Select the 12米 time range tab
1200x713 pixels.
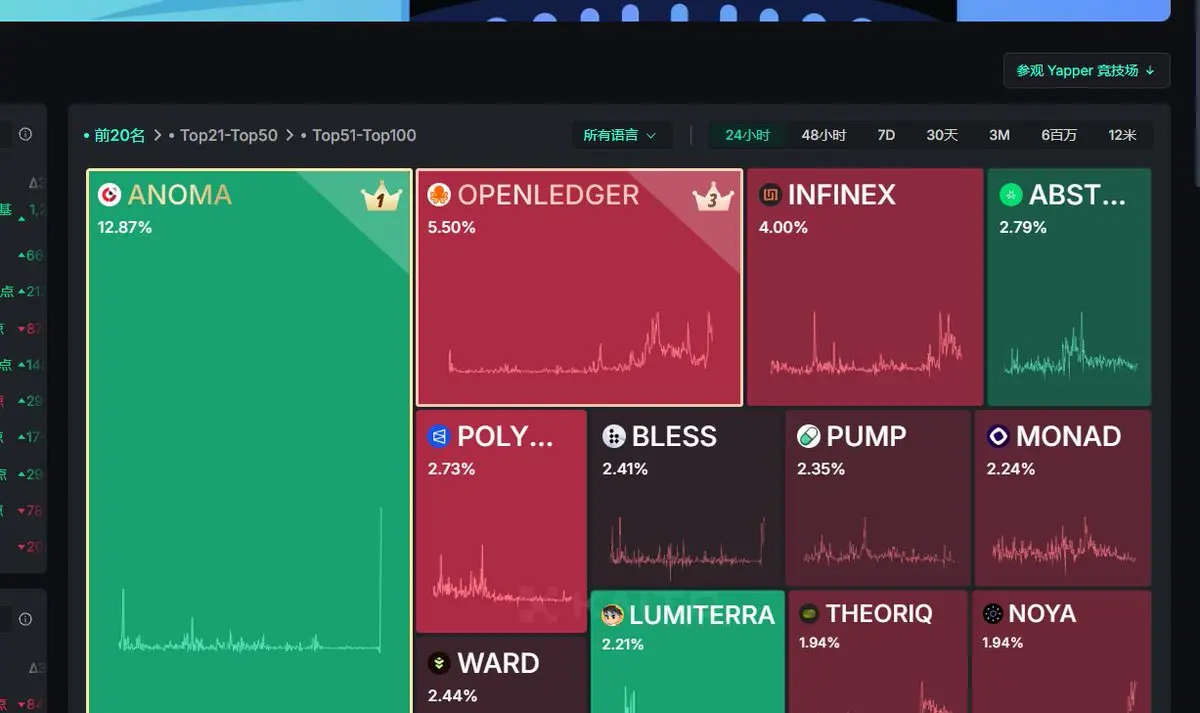1122,135
